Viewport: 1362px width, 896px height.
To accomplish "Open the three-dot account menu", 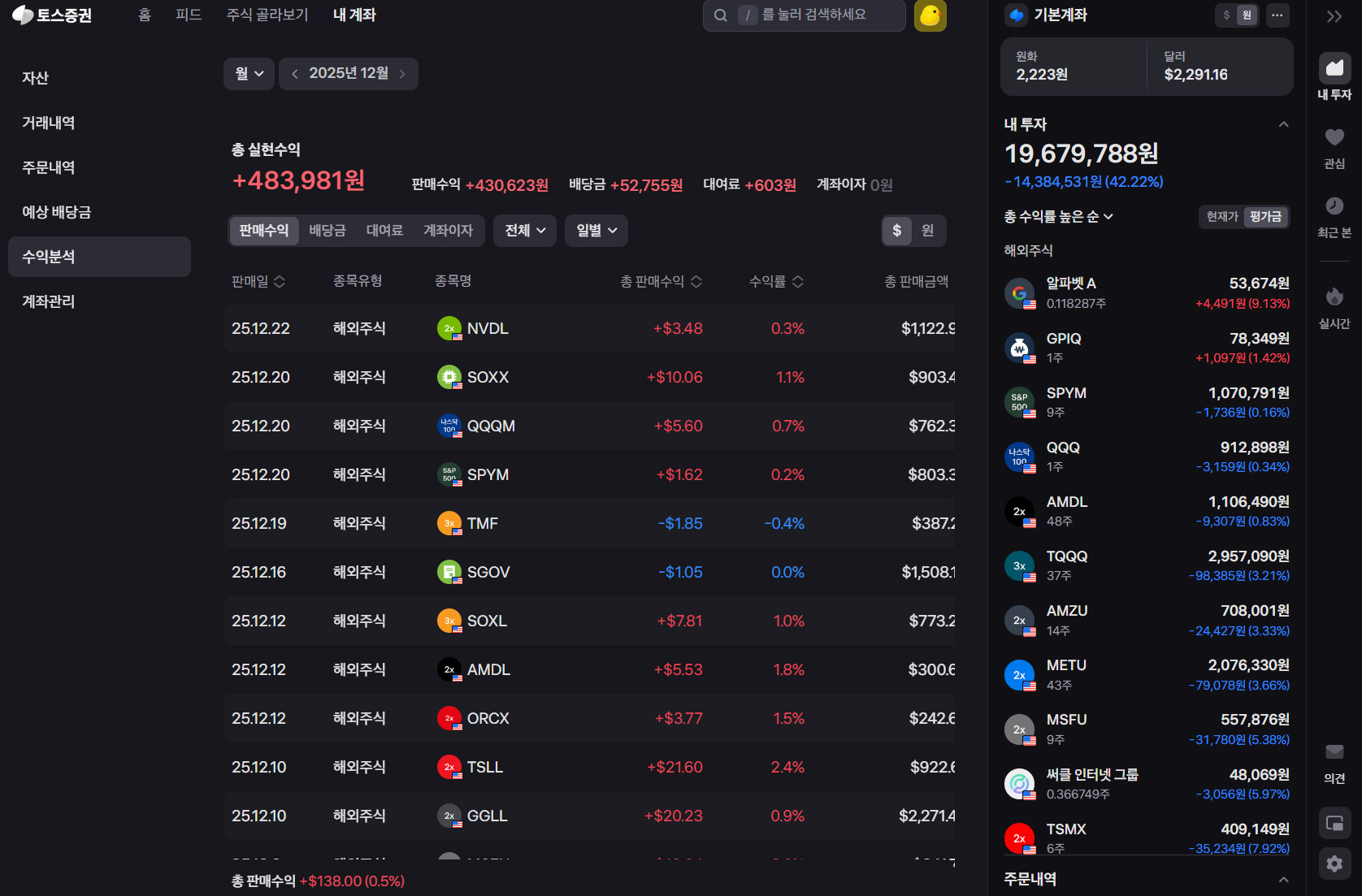I will coord(1277,15).
